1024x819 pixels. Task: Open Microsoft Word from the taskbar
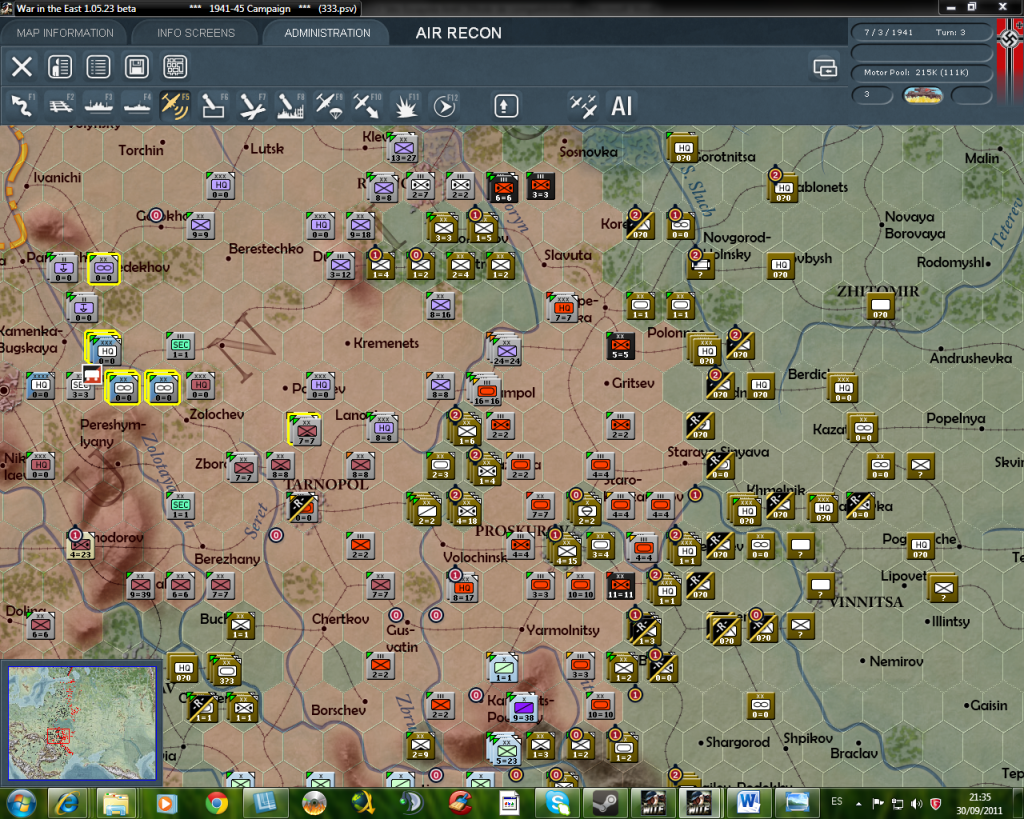coord(748,804)
